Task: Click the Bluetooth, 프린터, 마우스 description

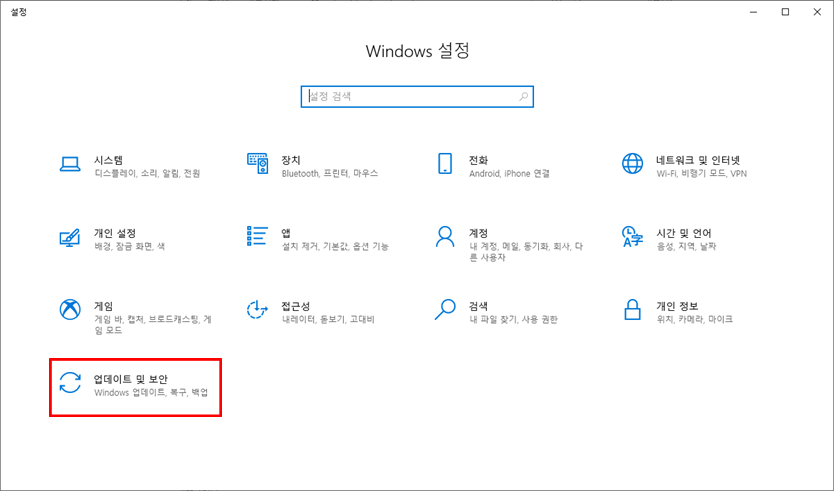Action: click(x=330, y=173)
